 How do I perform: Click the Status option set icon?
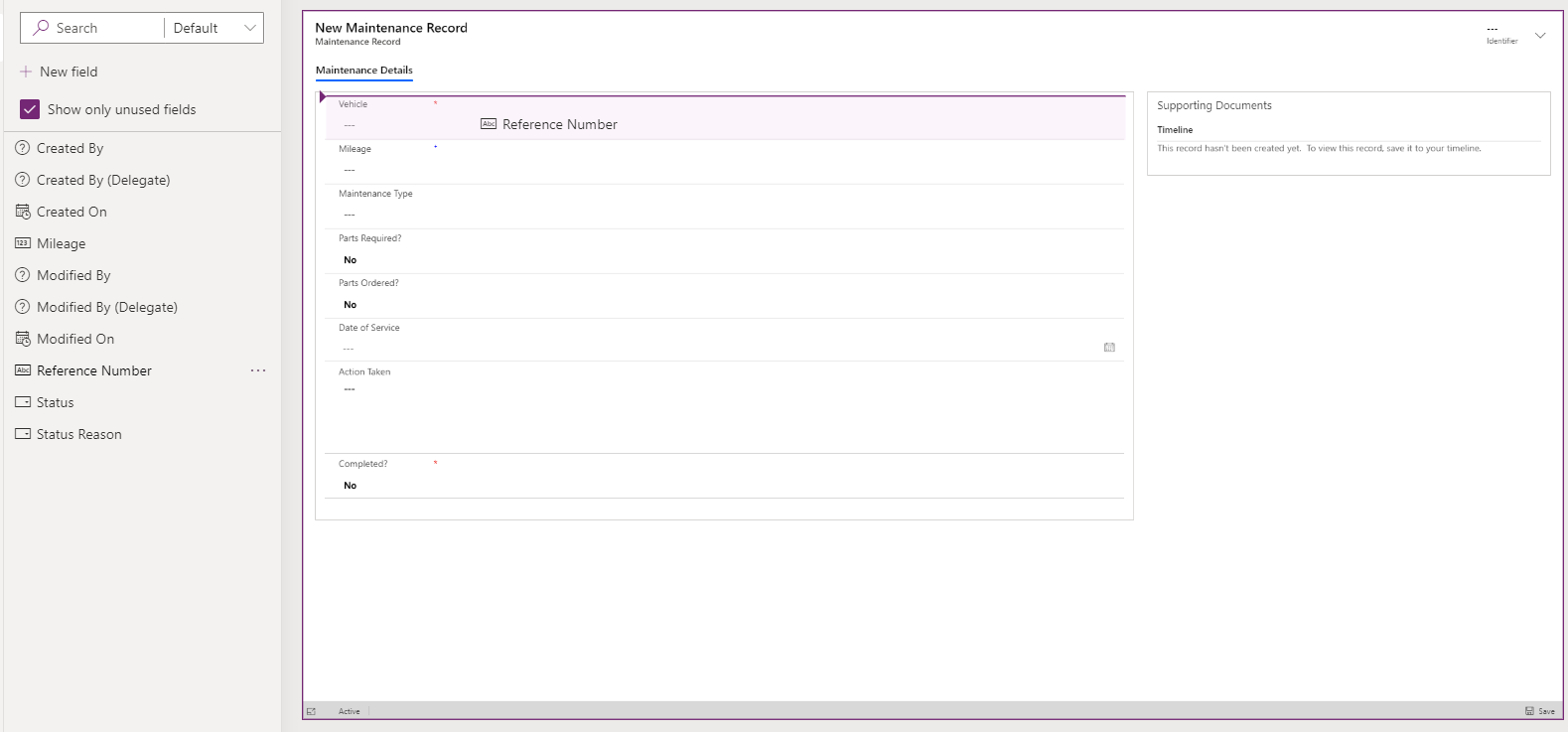point(23,402)
